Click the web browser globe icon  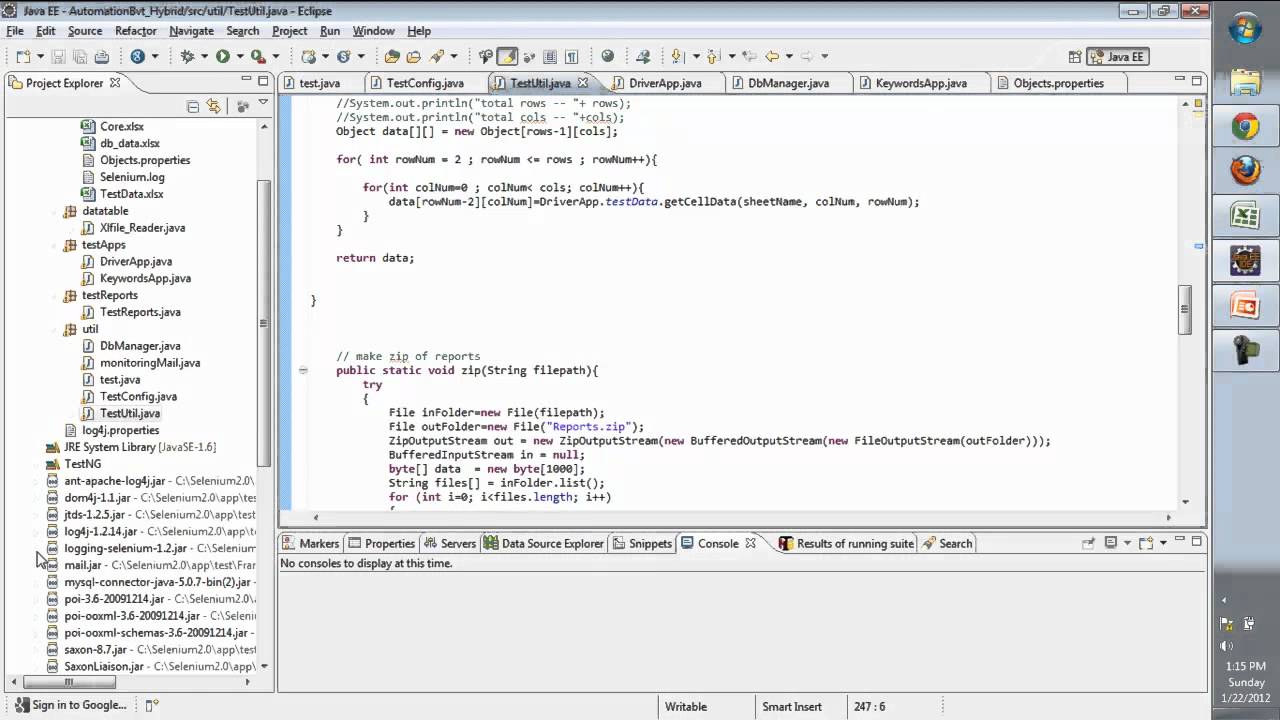(x=607, y=57)
